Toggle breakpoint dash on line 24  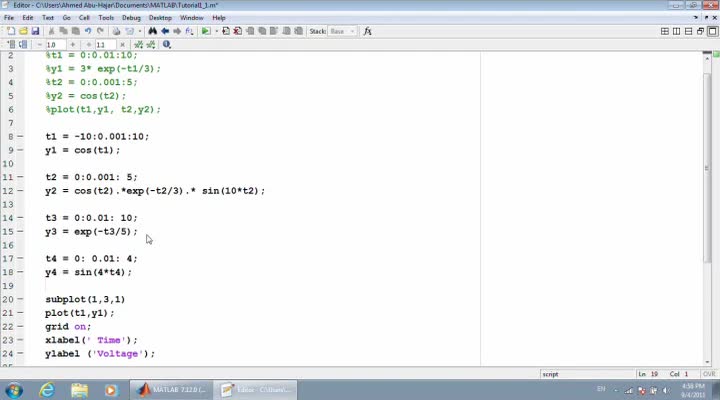coord(20,354)
